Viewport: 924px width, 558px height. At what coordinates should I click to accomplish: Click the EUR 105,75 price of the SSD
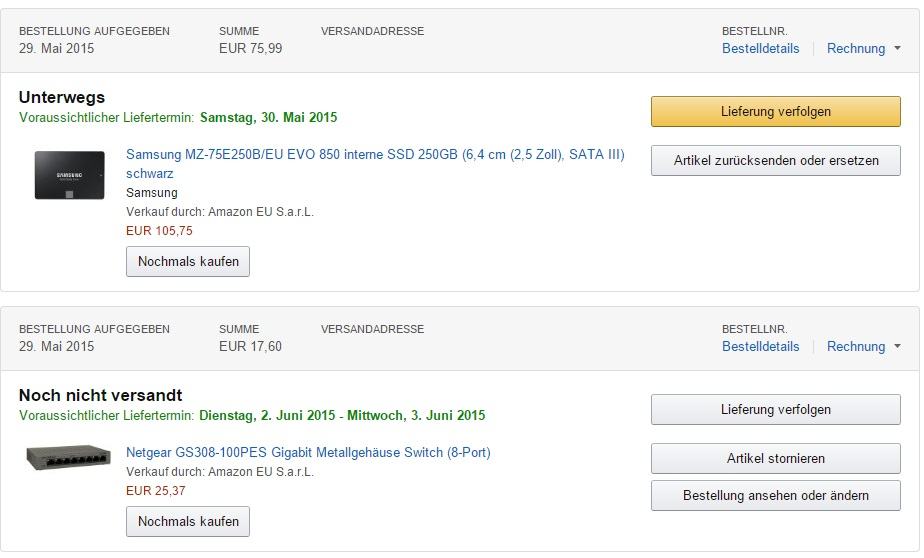(x=159, y=230)
